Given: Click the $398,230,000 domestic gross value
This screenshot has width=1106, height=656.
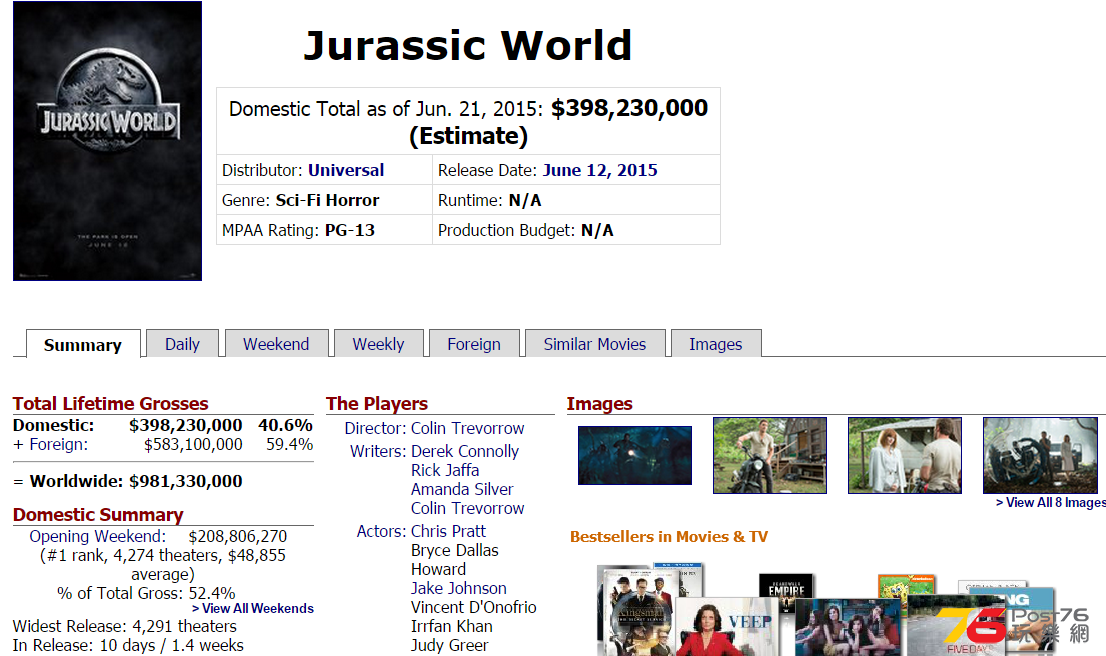Looking at the screenshot, I should tap(186, 425).
